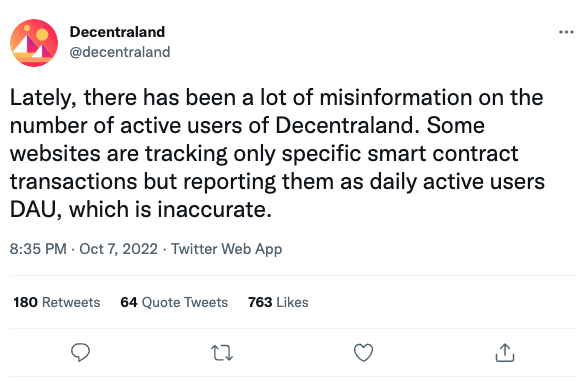The height and width of the screenshot is (381, 582).
Task: Click the reply speech bubble icon
Action: click(x=80, y=352)
